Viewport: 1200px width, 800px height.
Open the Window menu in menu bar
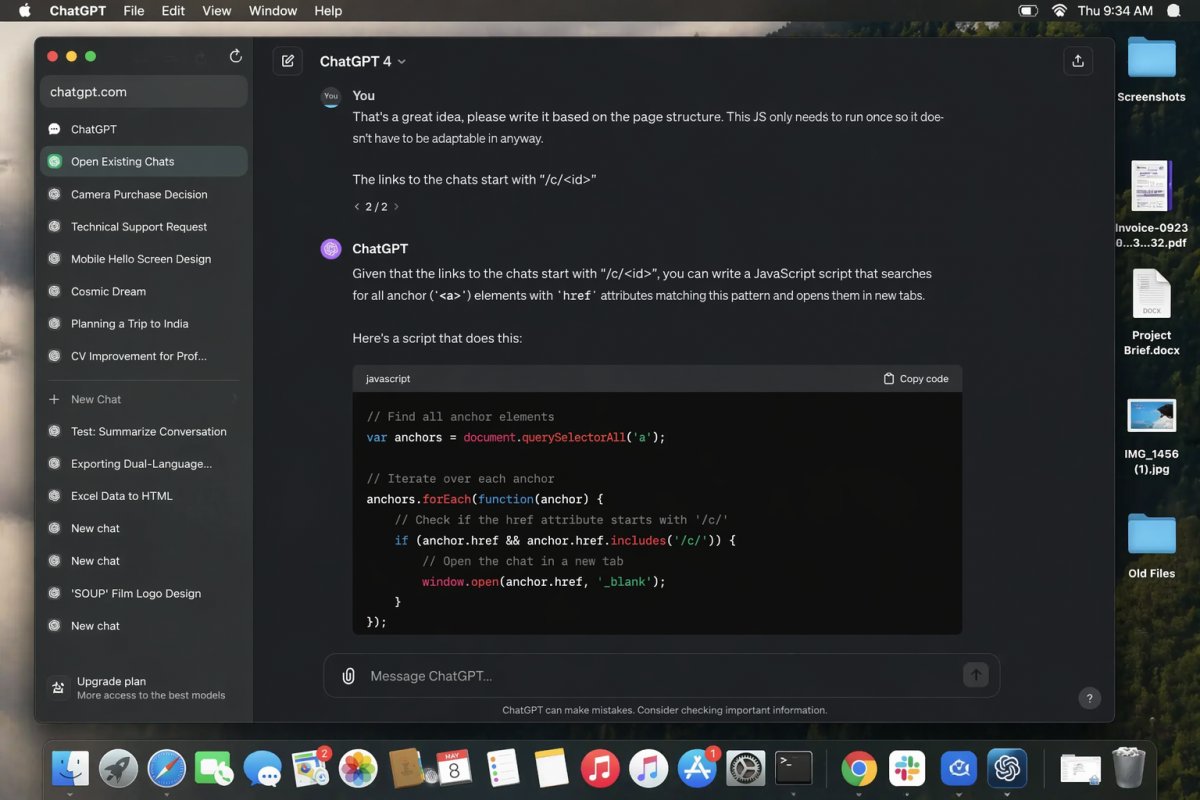coord(272,11)
